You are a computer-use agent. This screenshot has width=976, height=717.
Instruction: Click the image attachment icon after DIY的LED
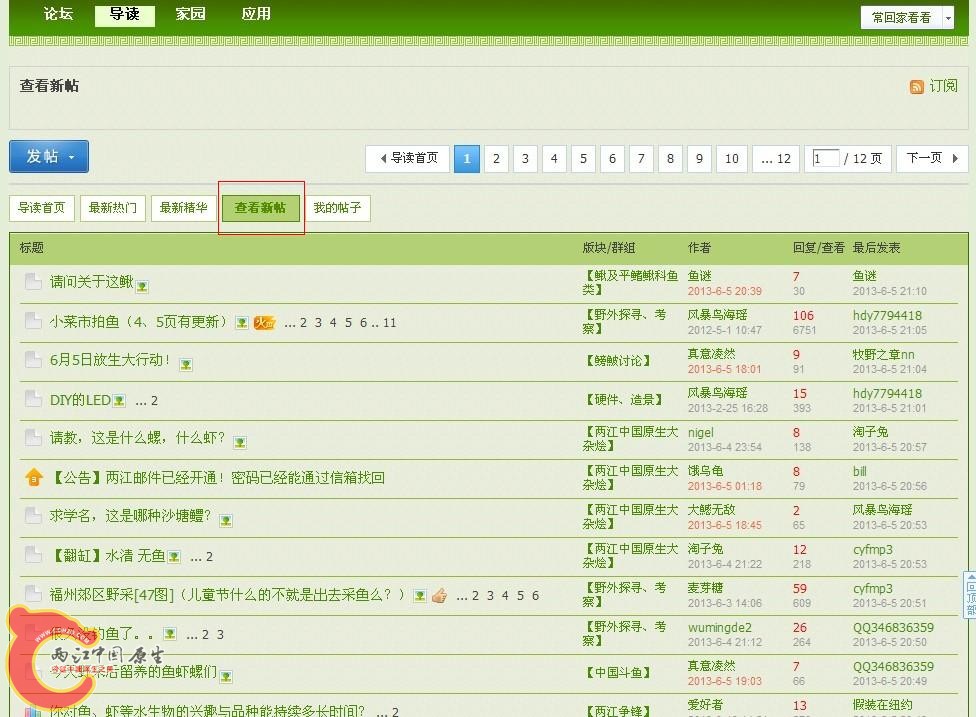(119, 401)
